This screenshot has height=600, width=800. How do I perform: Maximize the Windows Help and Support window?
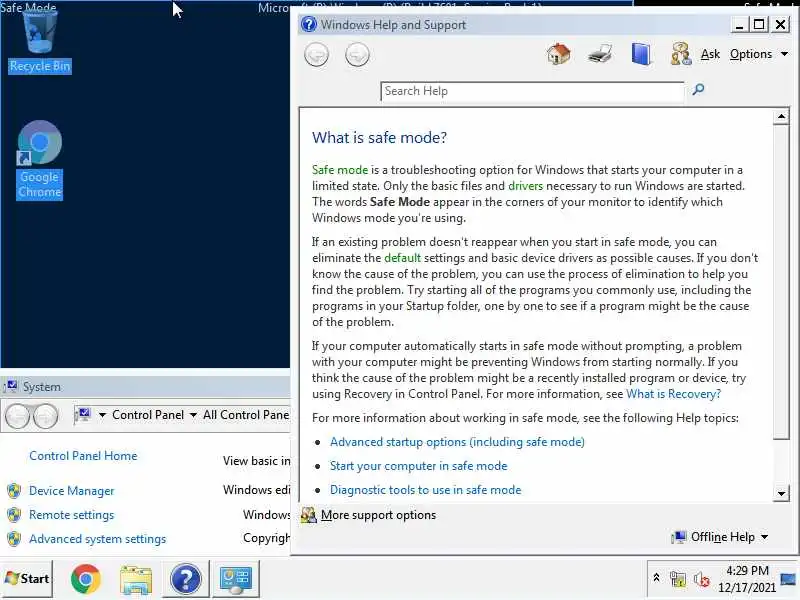(x=759, y=24)
